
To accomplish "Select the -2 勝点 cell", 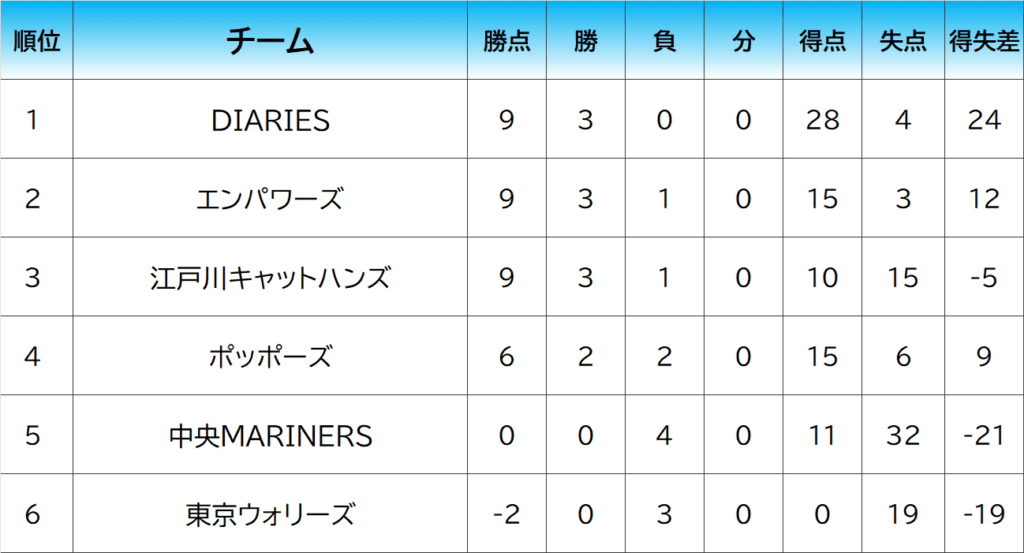I will (507, 514).
